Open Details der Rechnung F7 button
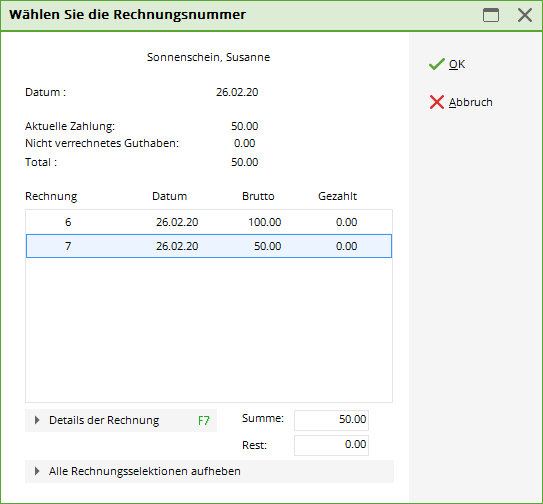 click(121, 421)
